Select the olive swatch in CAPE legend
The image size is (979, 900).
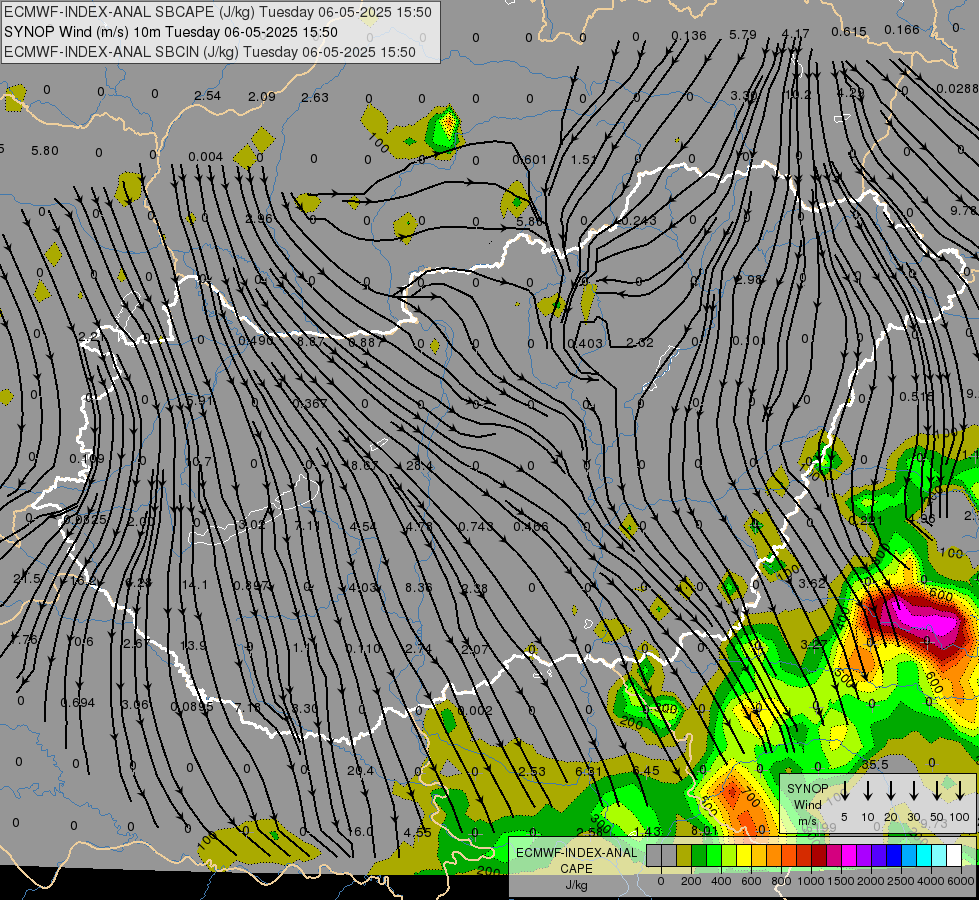(684, 856)
